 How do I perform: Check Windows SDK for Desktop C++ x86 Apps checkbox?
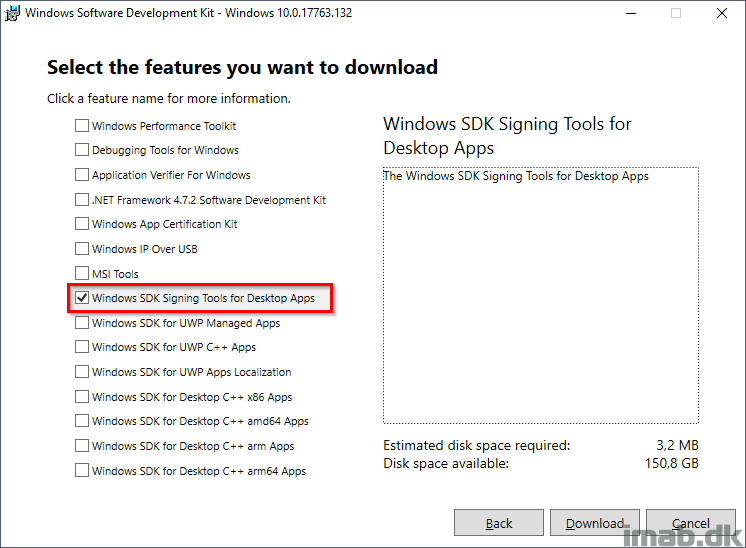[82, 396]
